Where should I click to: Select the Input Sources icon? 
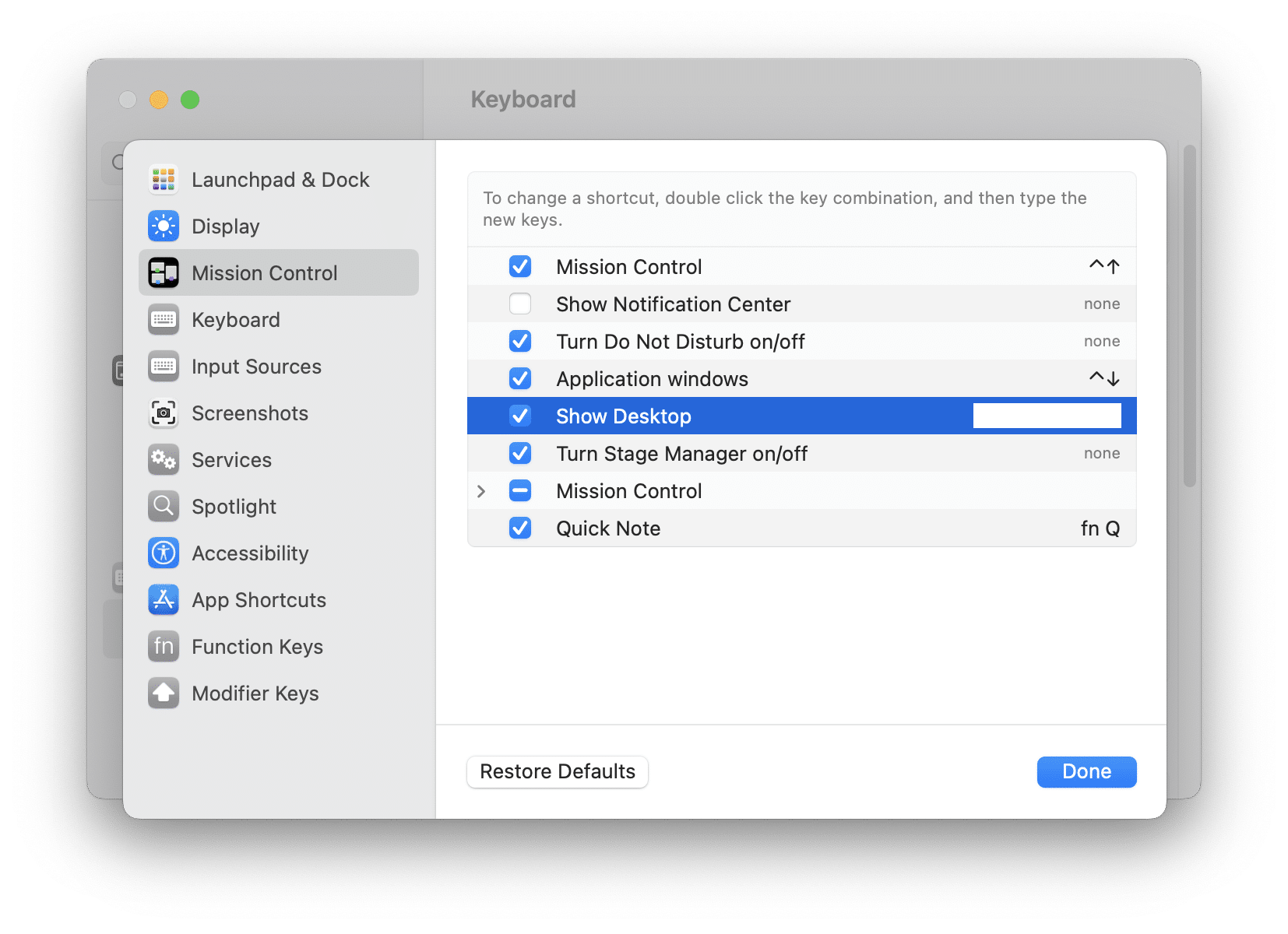pyautogui.click(x=163, y=366)
